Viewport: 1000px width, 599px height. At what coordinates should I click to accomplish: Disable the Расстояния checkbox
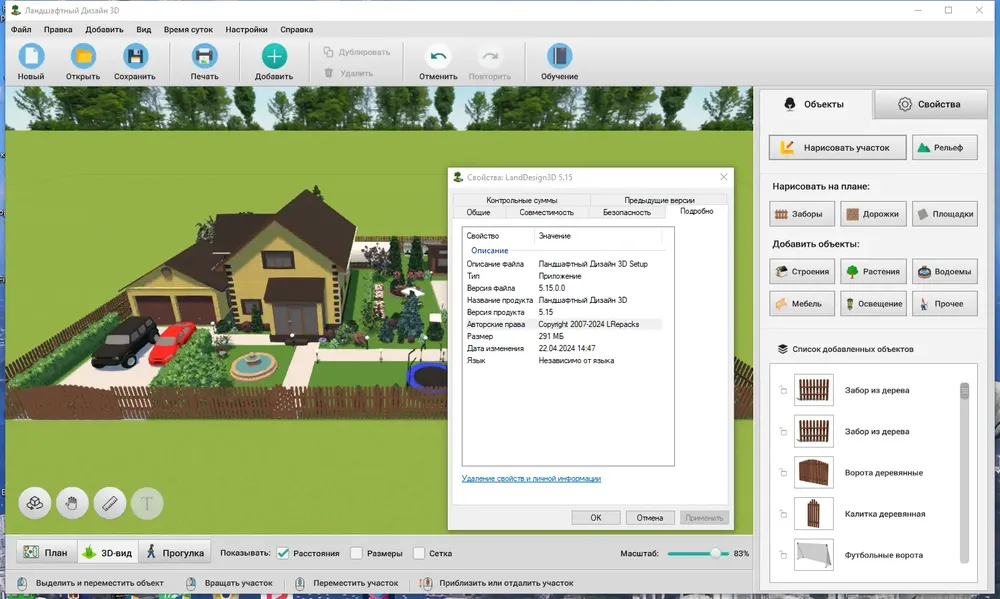point(283,553)
